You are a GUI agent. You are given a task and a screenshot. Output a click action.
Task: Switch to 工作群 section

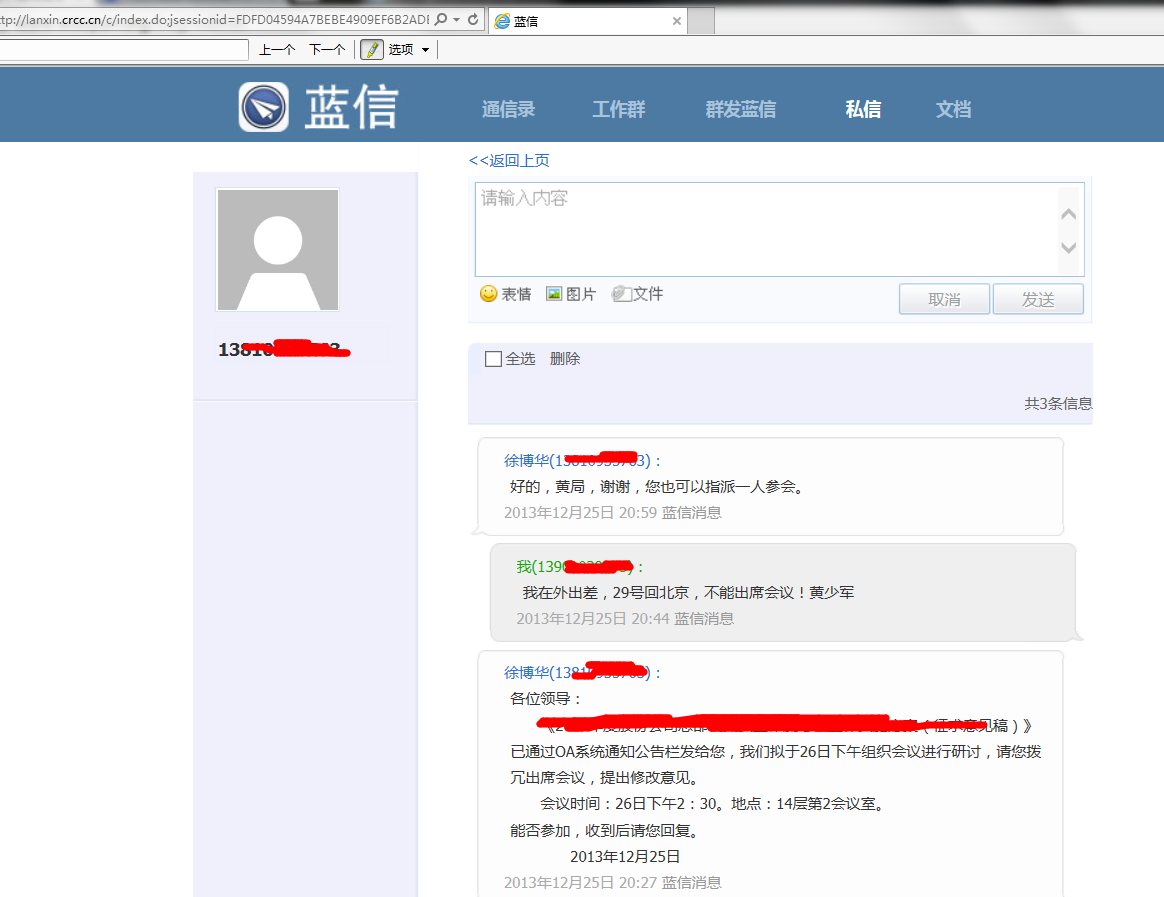(x=618, y=109)
